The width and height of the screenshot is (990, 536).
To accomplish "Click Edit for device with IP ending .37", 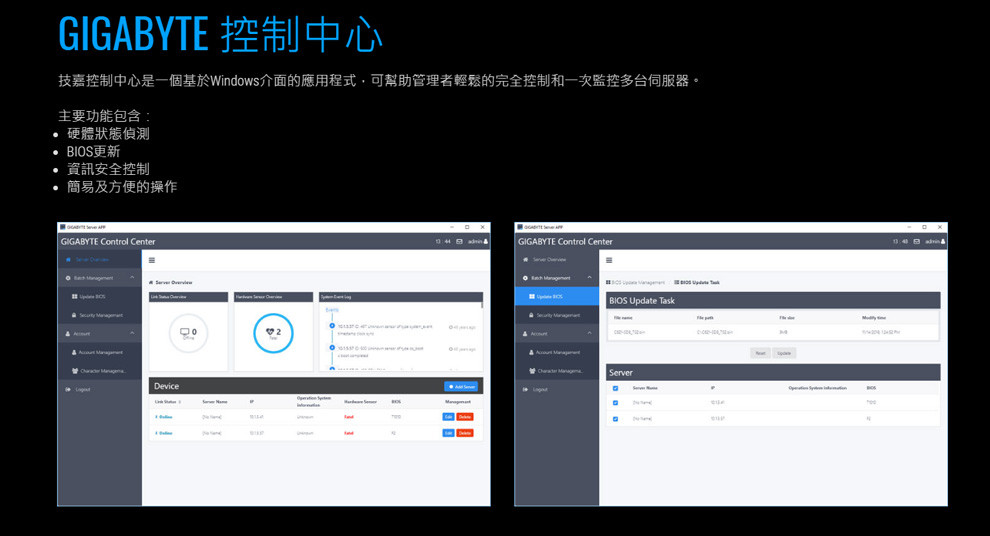I will coord(448,433).
